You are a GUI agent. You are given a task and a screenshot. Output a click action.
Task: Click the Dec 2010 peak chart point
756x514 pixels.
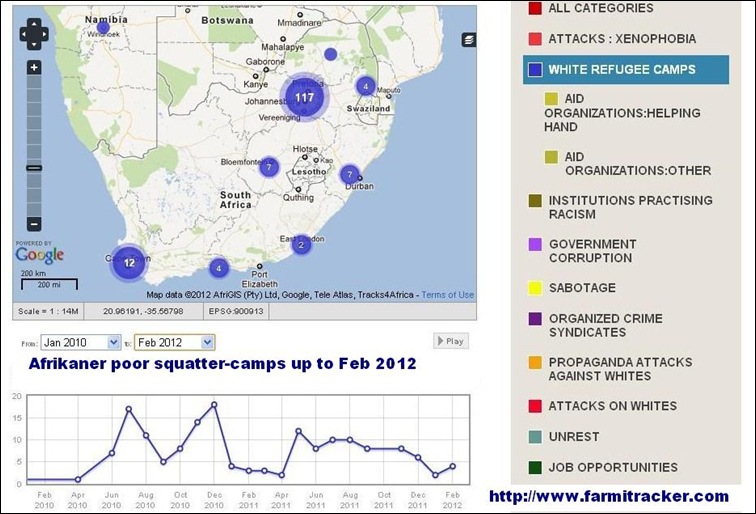coord(214,405)
